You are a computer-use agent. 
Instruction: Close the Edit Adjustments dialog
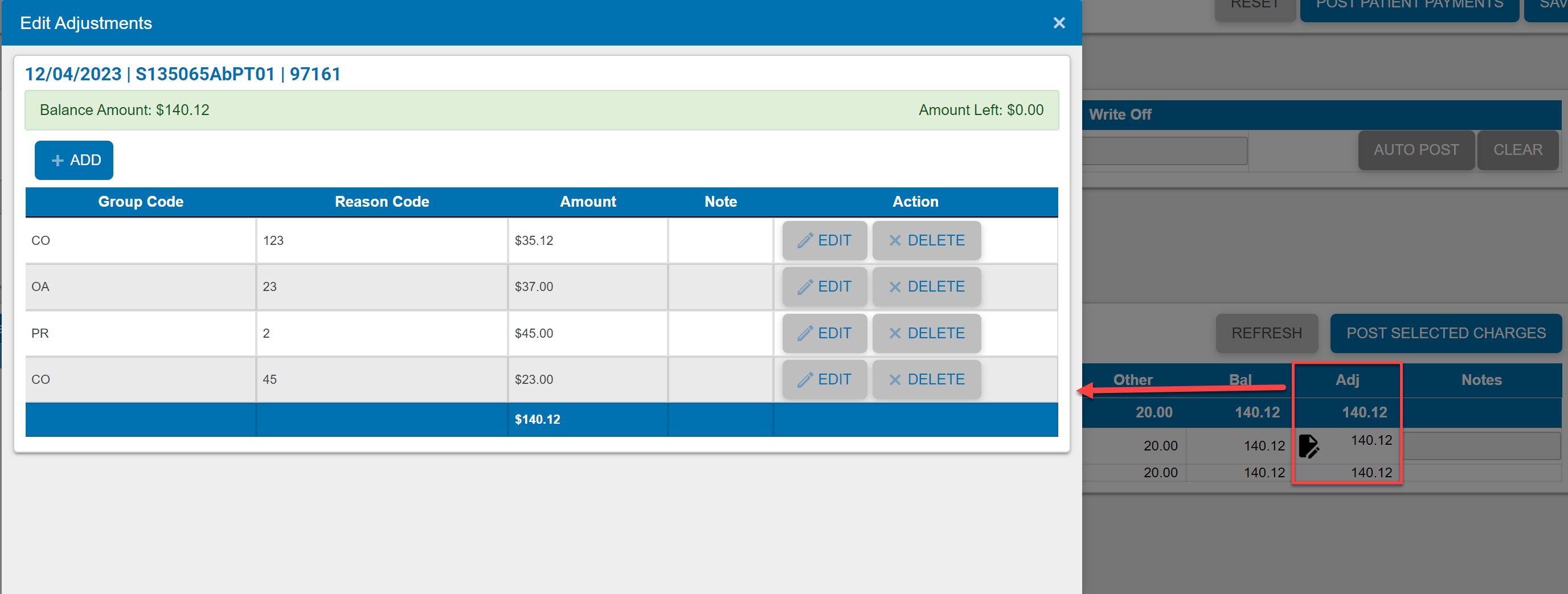[1059, 23]
